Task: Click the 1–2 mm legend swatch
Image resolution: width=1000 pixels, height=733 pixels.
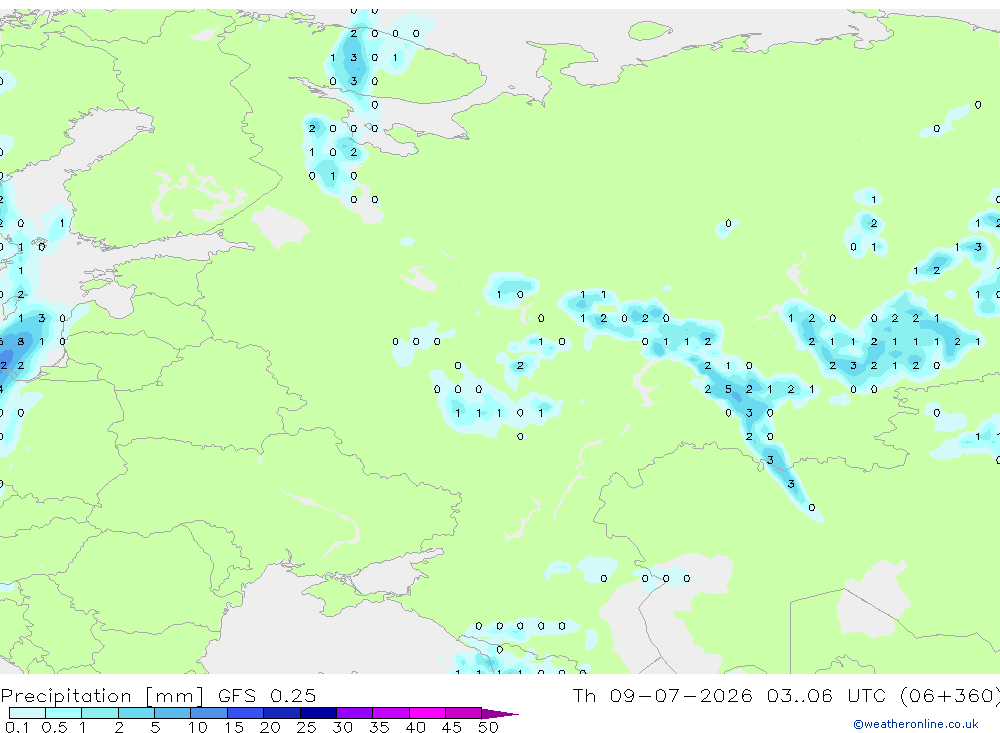Action: coord(100,713)
